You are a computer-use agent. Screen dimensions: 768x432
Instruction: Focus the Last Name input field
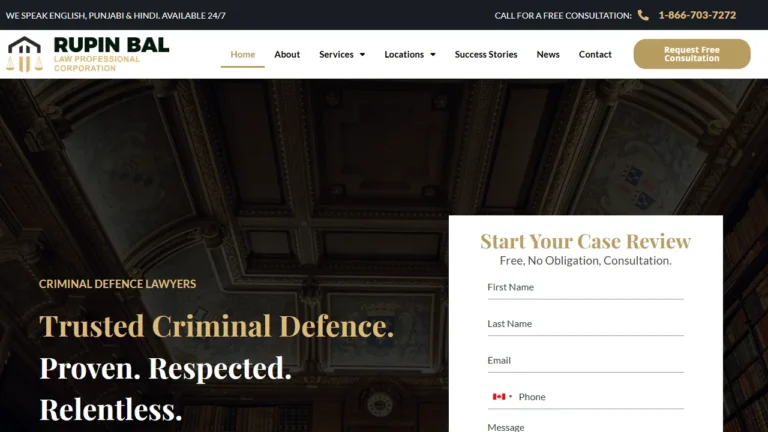tap(585, 324)
